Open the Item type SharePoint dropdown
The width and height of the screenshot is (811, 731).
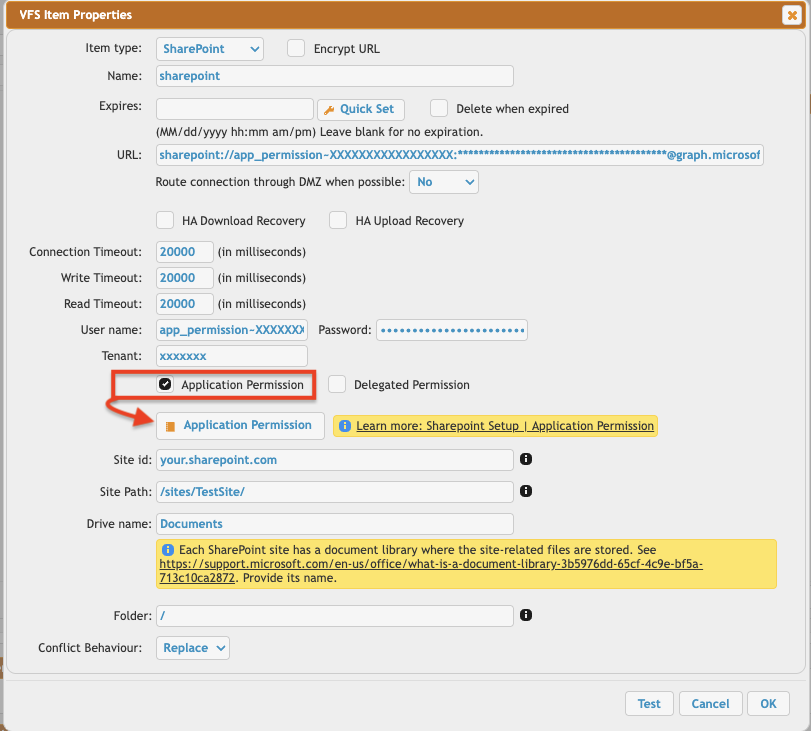tap(210, 49)
